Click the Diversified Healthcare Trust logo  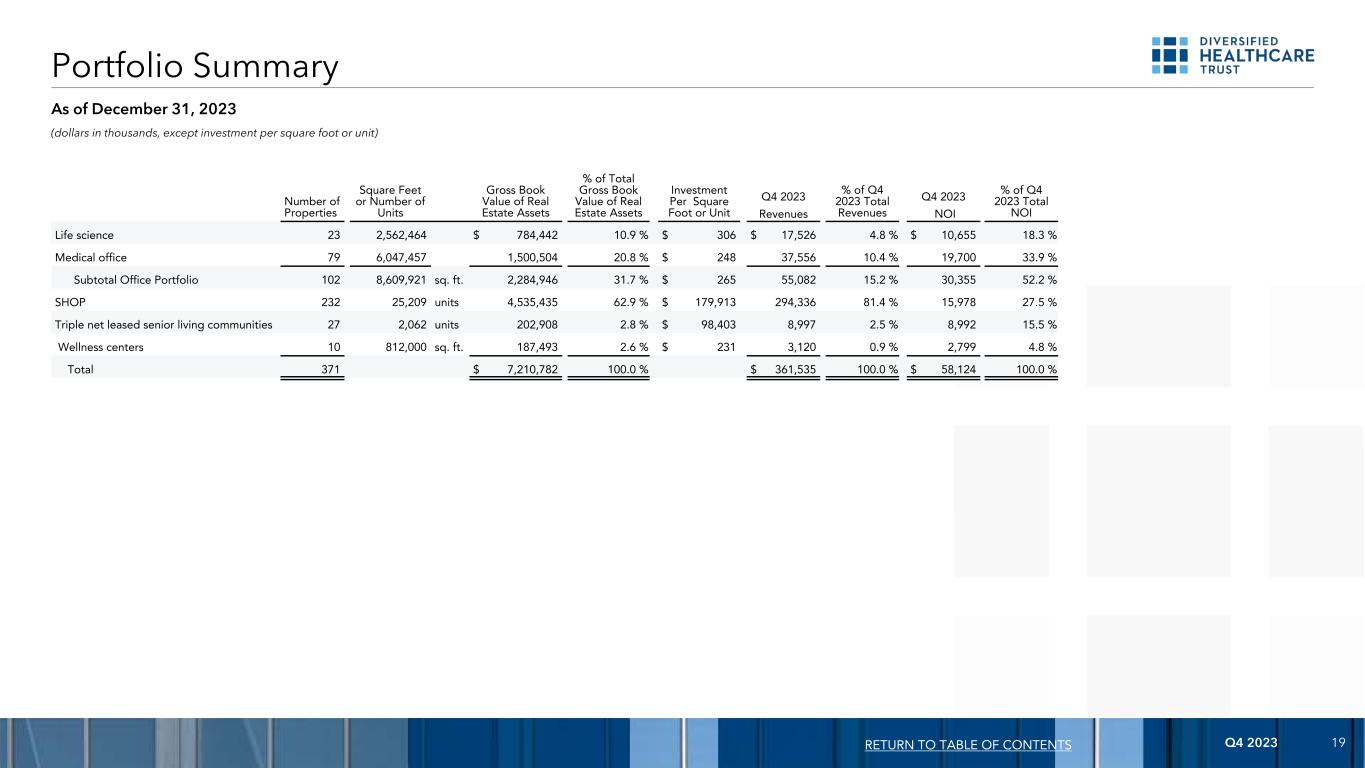(1232, 55)
